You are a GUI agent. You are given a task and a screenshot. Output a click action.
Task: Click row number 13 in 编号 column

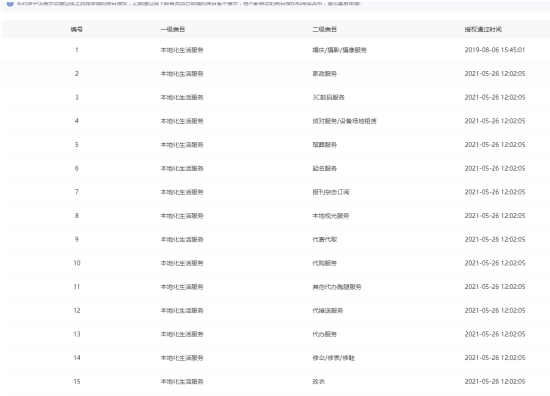76,334
